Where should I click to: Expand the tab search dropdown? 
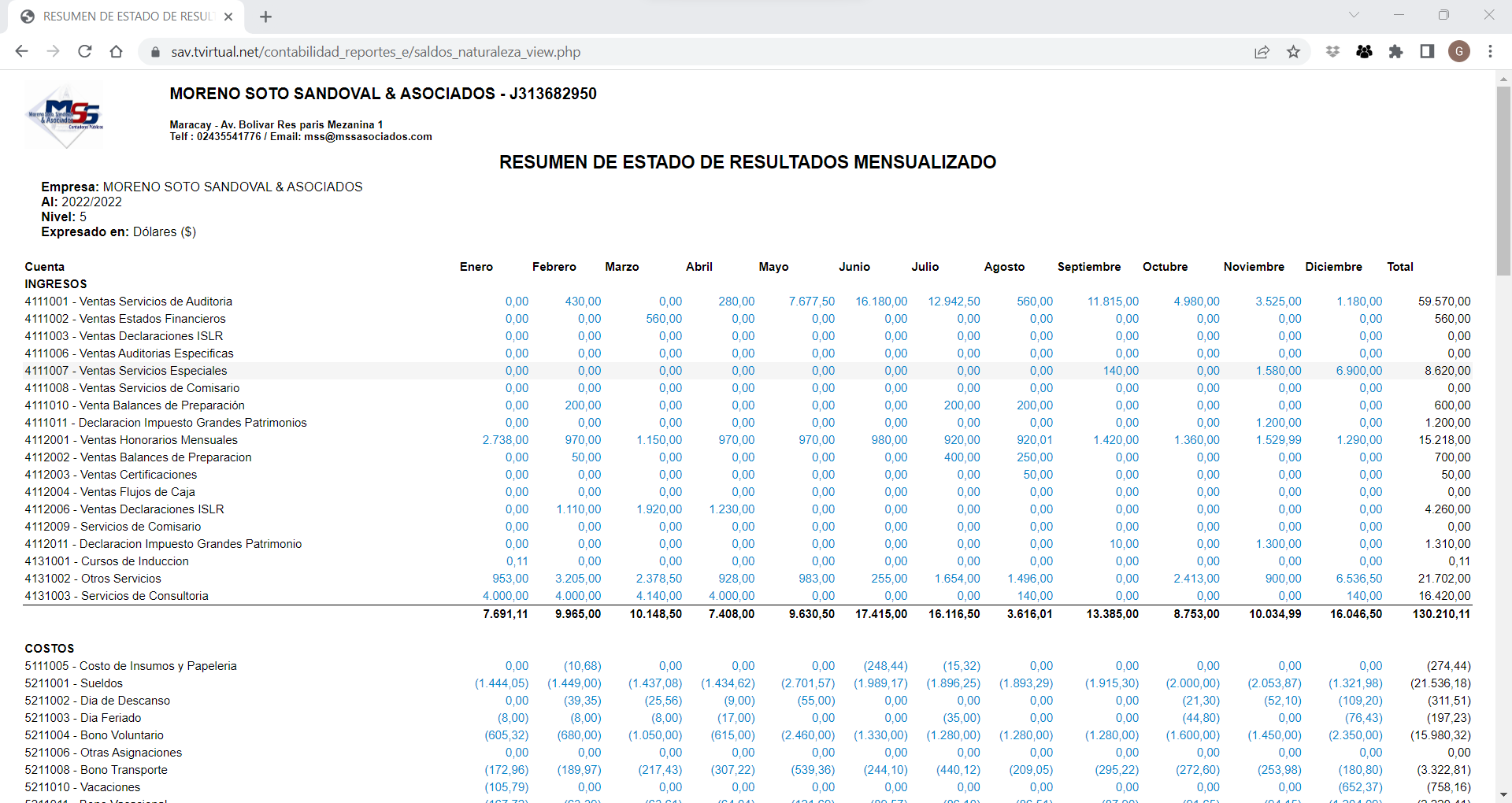[1354, 15]
